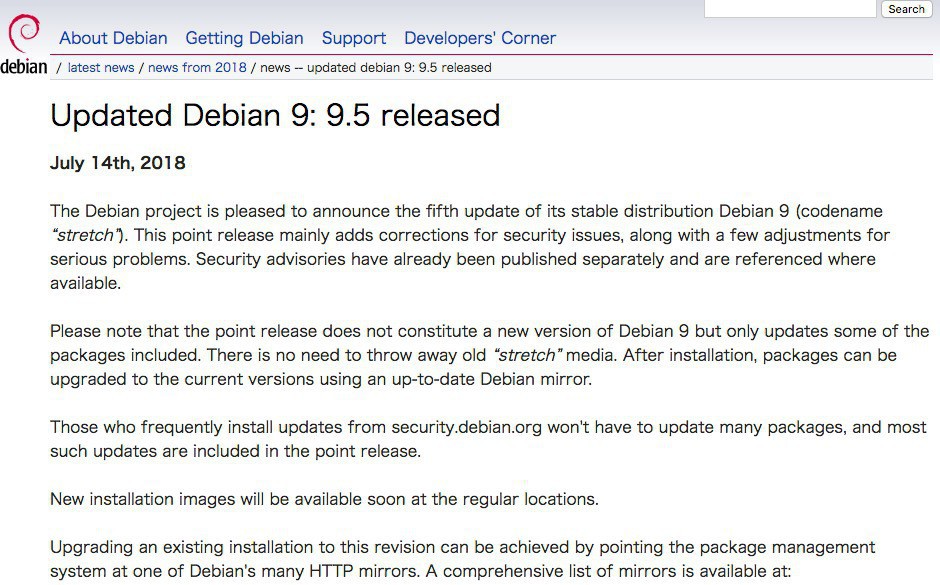The height and width of the screenshot is (585, 940).
Task: Open the news from 2018 breadcrumb
Action: [x=197, y=68]
